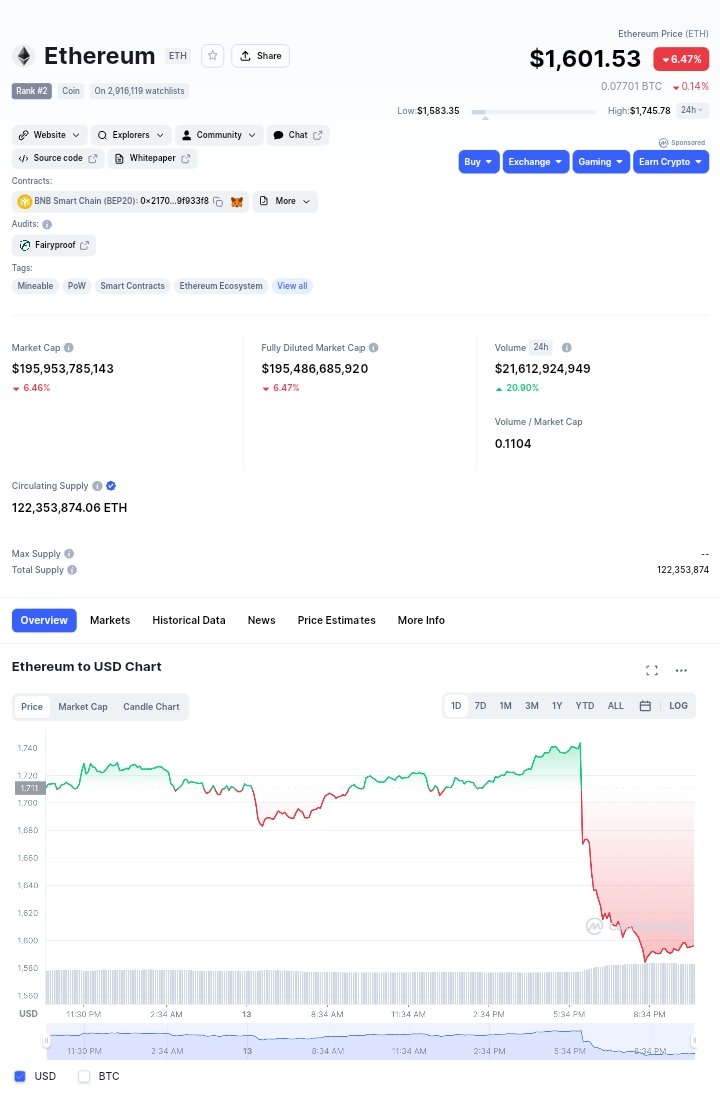Open the Price Estimates tab
The image size is (720, 1107).
tap(337, 621)
